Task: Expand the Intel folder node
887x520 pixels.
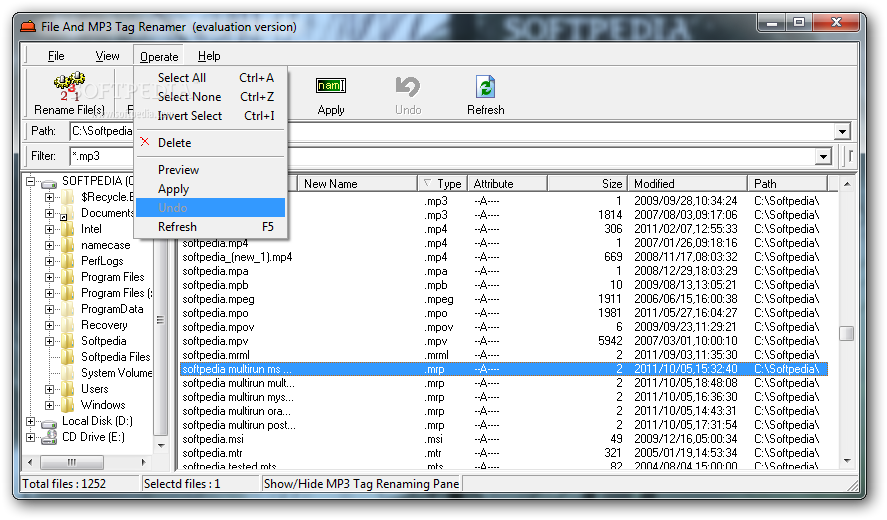Action: click(49, 229)
